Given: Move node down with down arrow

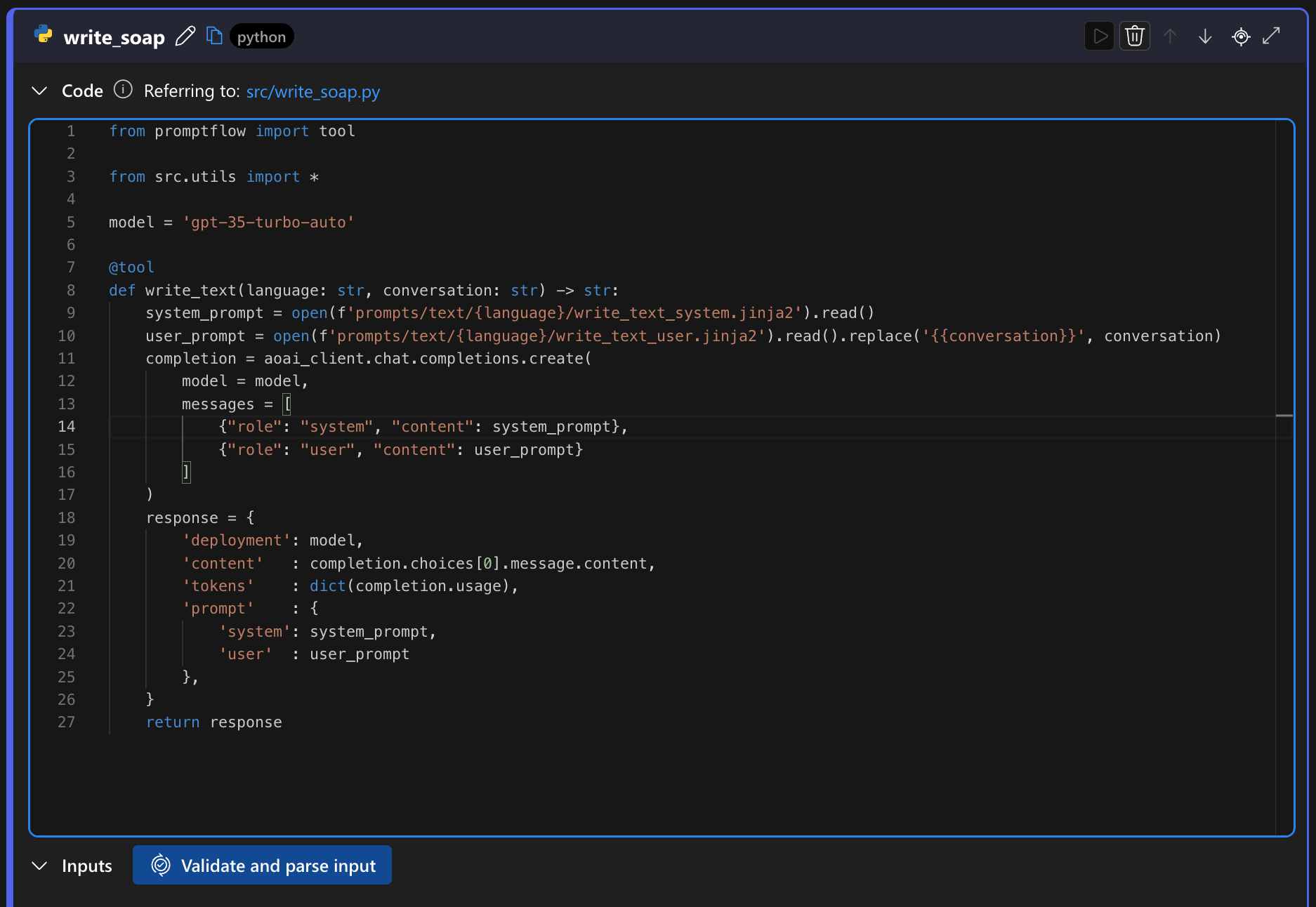Looking at the screenshot, I should (x=1205, y=36).
